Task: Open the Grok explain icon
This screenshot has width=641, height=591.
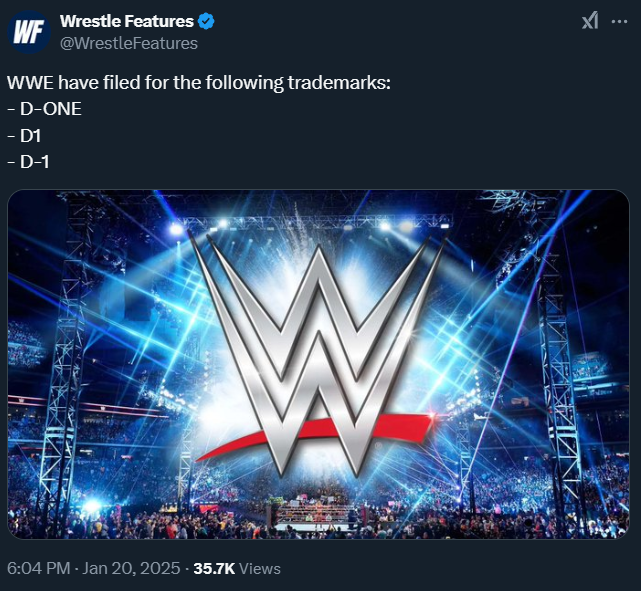Action: coord(590,22)
